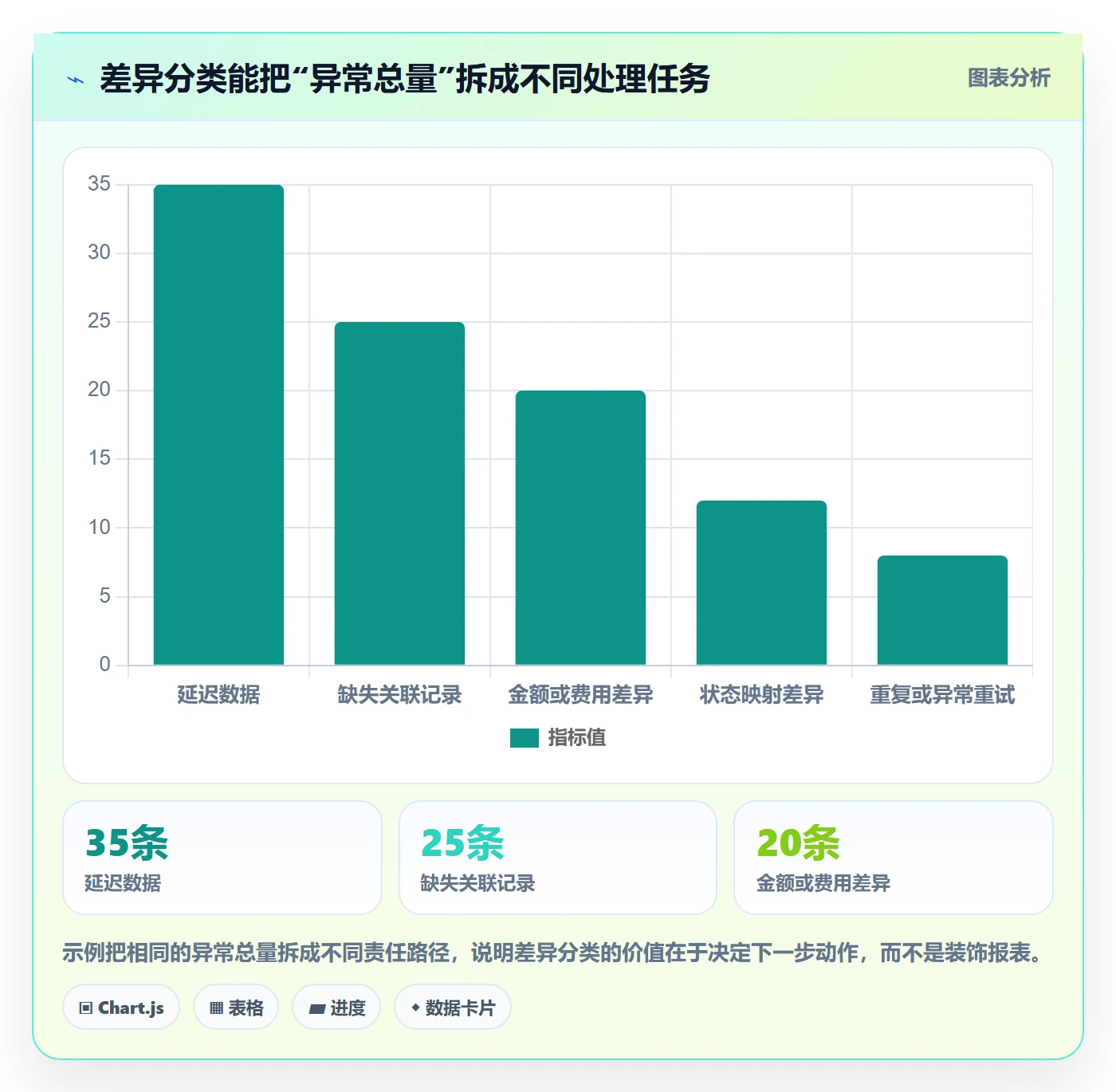Open the 35条 延迟数据 stat card
This screenshot has height=1092, width=1116.
click(x=222, y=858)
